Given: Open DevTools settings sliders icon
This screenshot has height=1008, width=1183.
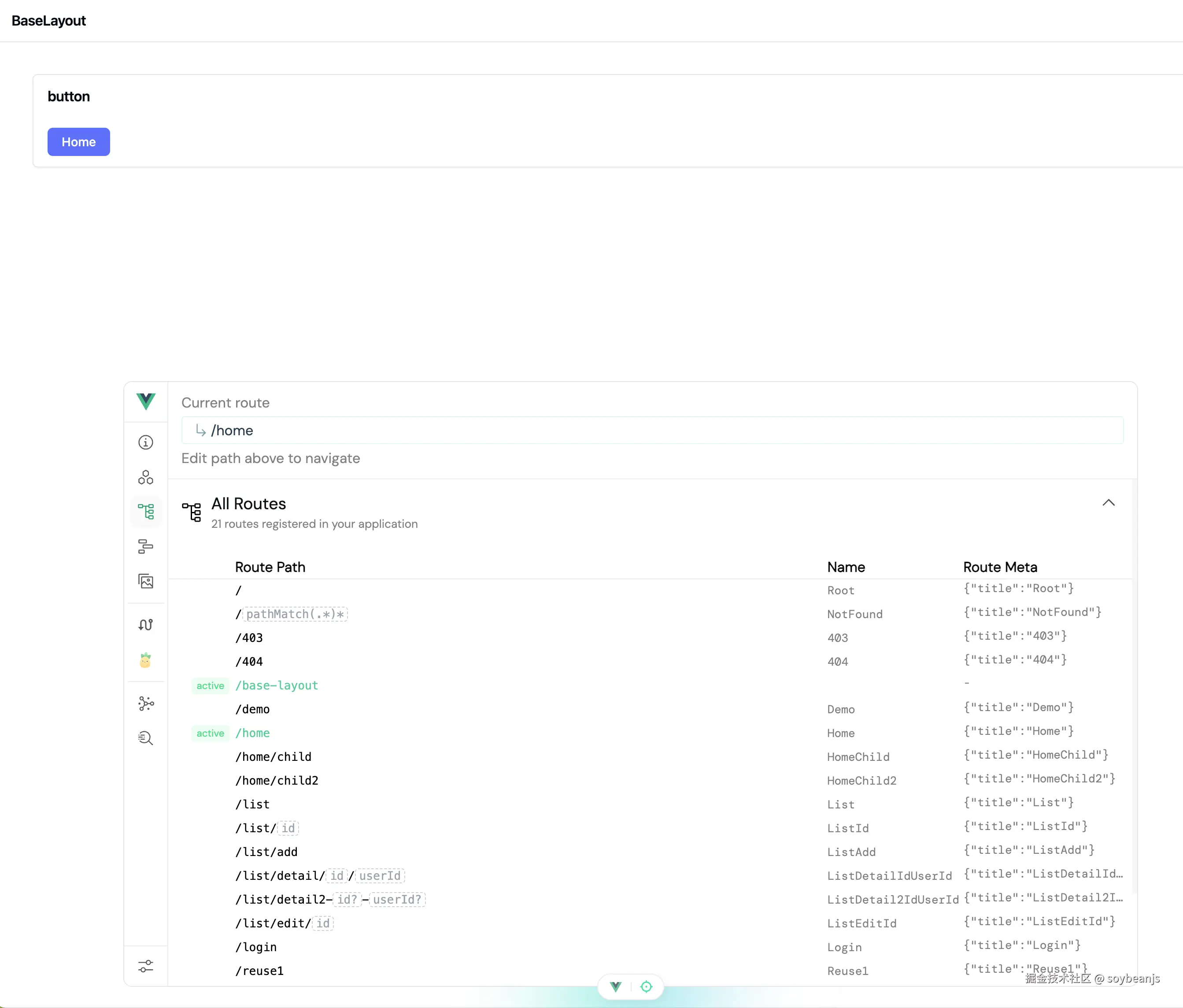Looking at the screenshot, I should tap(146, 965).
